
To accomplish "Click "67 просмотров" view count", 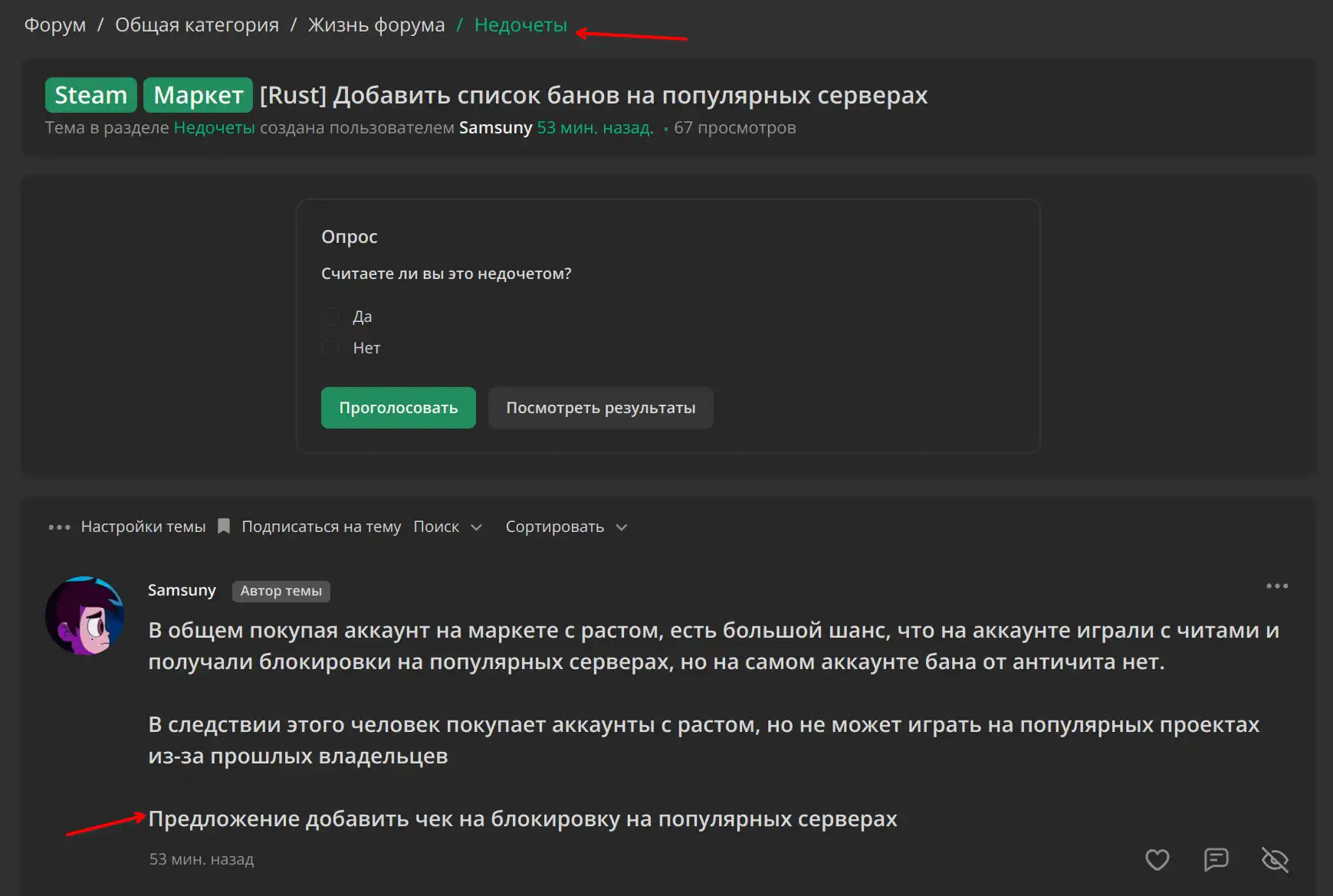I will 735,128.
